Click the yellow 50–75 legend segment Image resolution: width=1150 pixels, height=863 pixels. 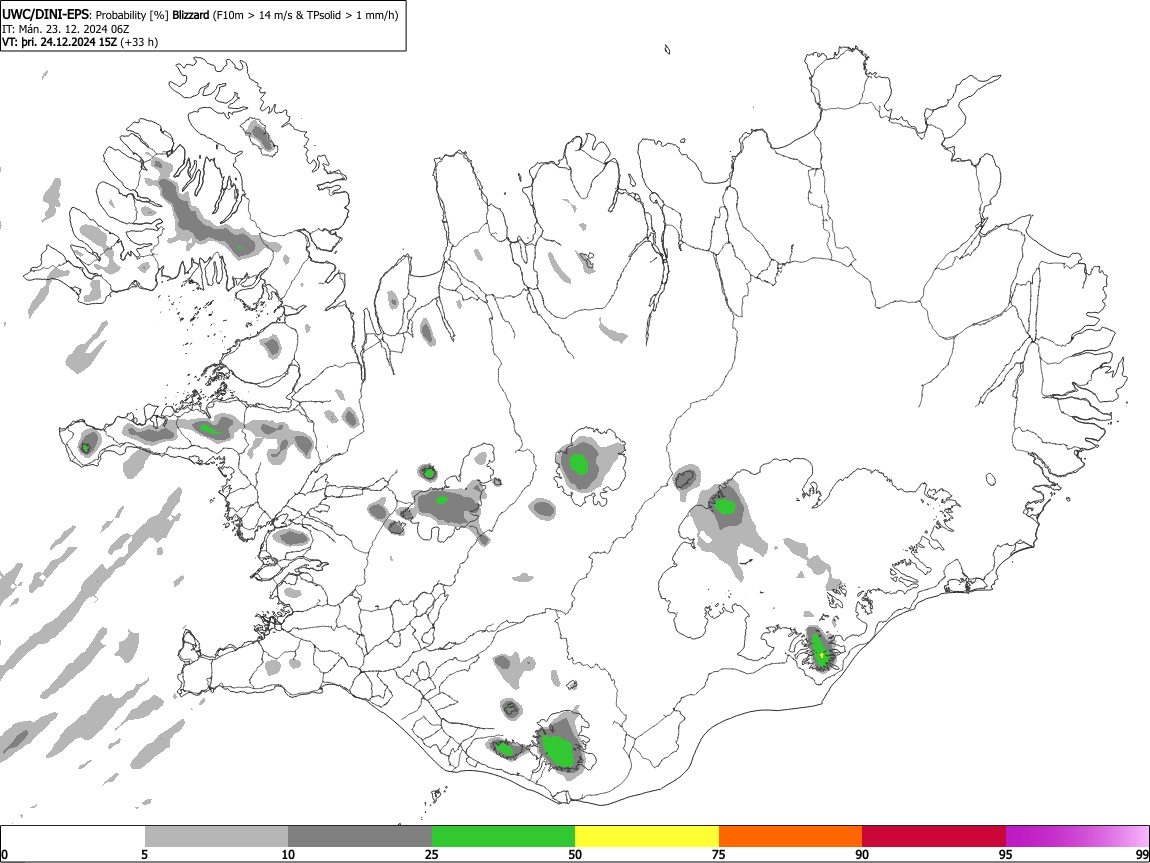tap(647, 837)
